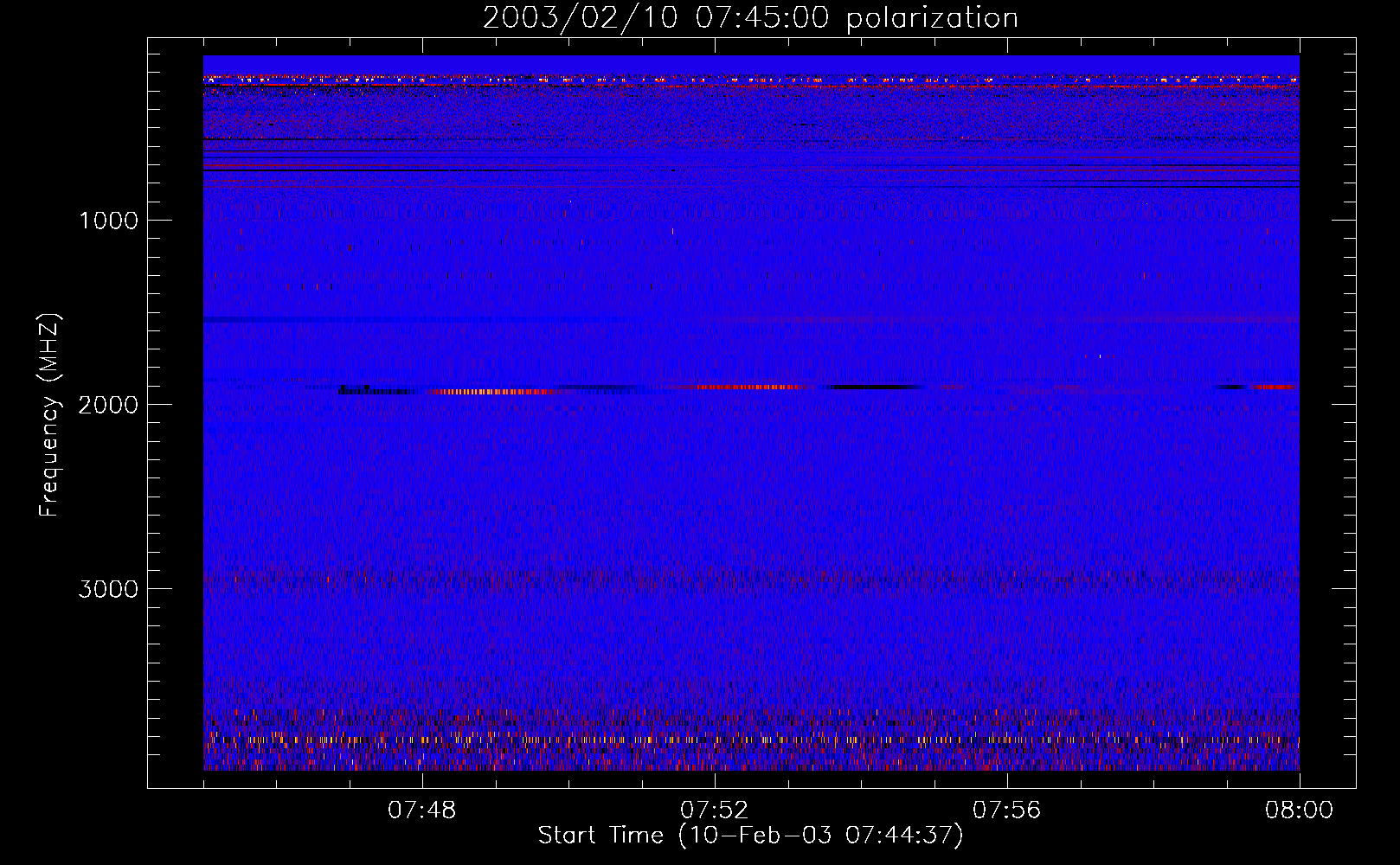Screen dimensions: 1400x865
Task: Click the "3000" frequency tick label
Action: pyautogui.click(x=108, y=589)
